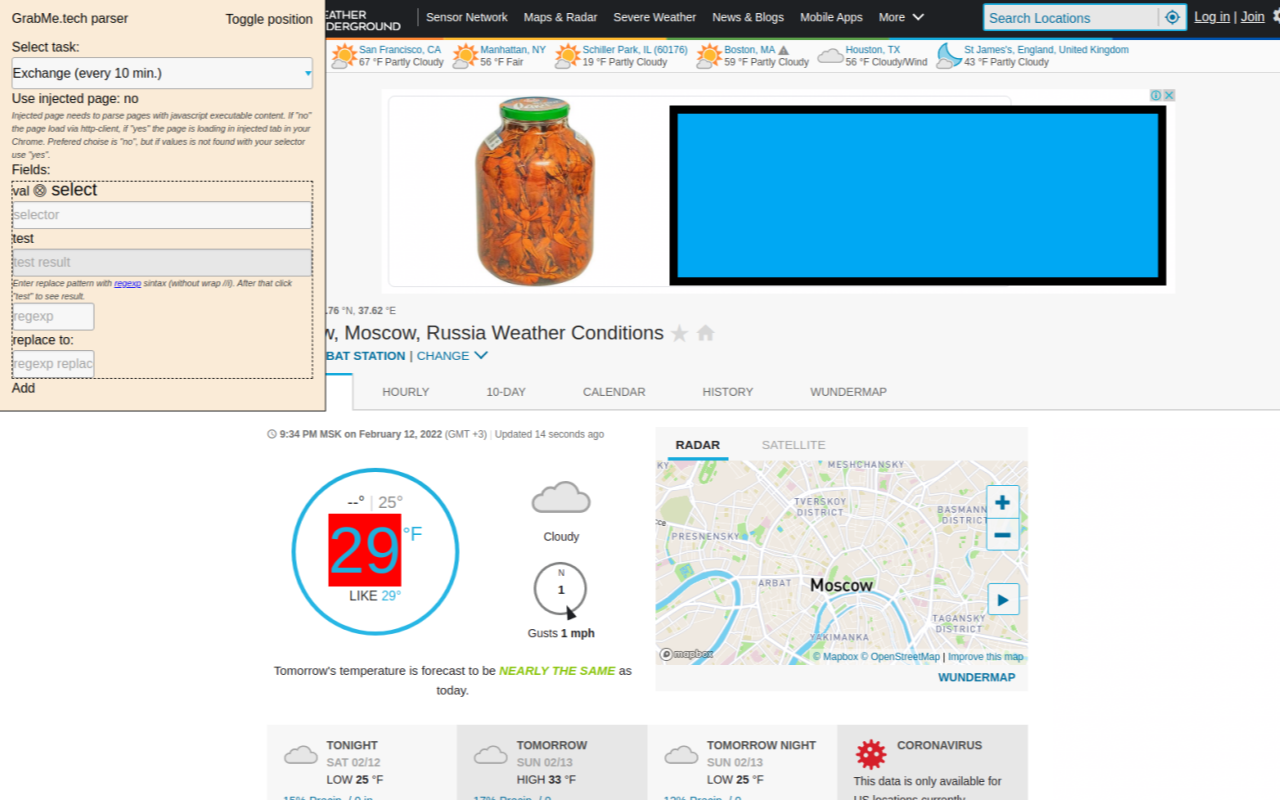Click Add to add a new field
The image size is (1280, 800).
[23, 388]
